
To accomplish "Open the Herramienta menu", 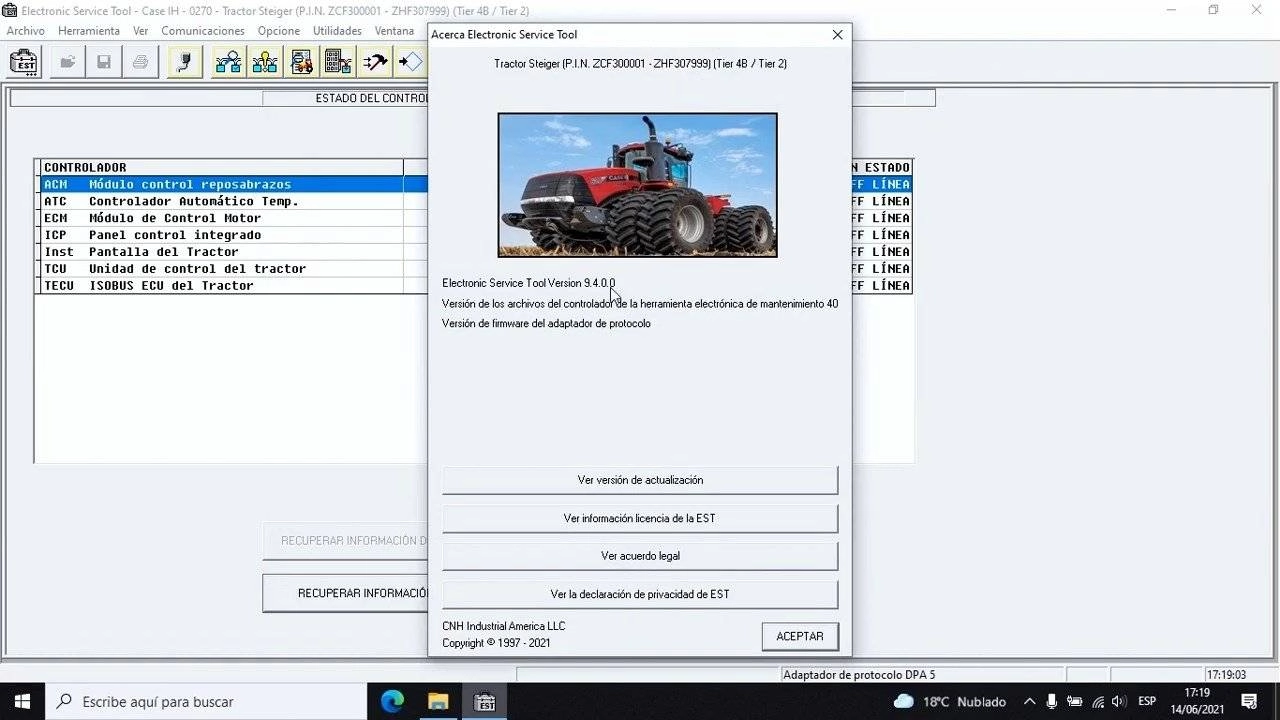I will (88, 30).
